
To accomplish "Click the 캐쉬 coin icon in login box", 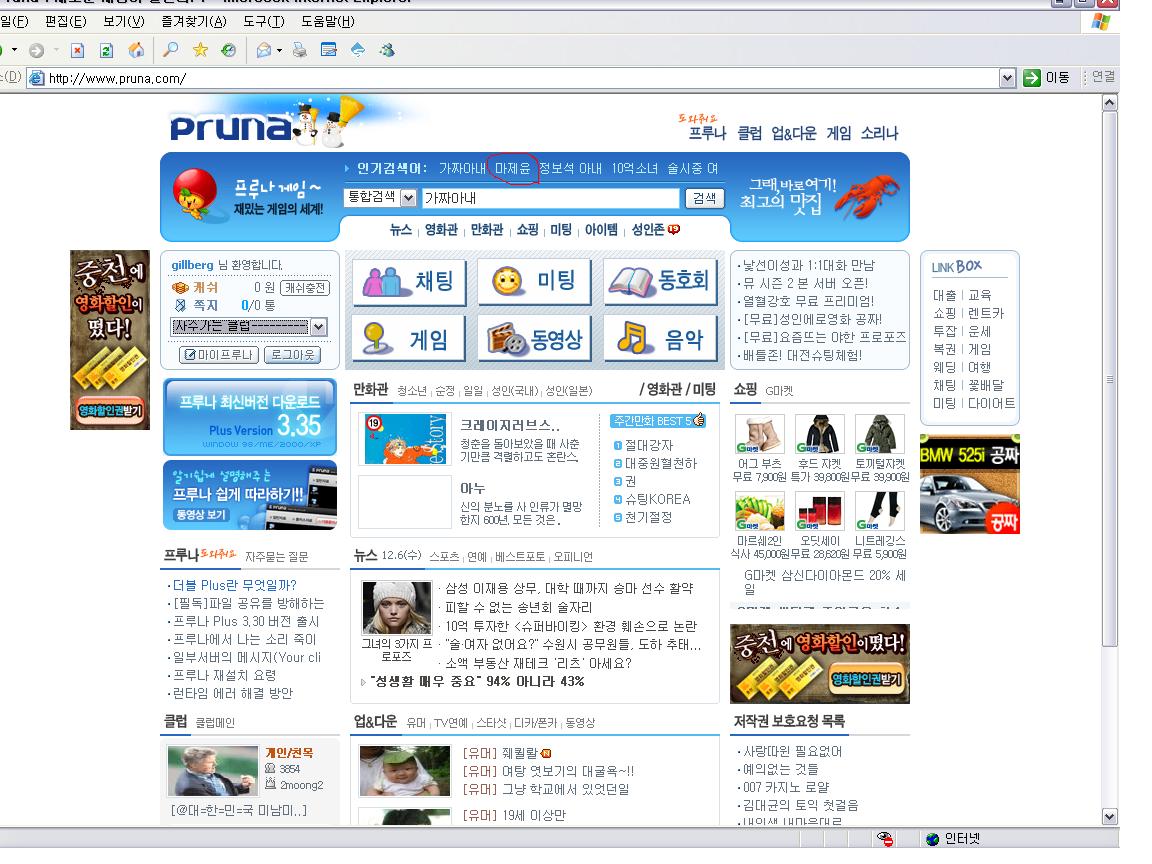I will click(x=180, y=287).
